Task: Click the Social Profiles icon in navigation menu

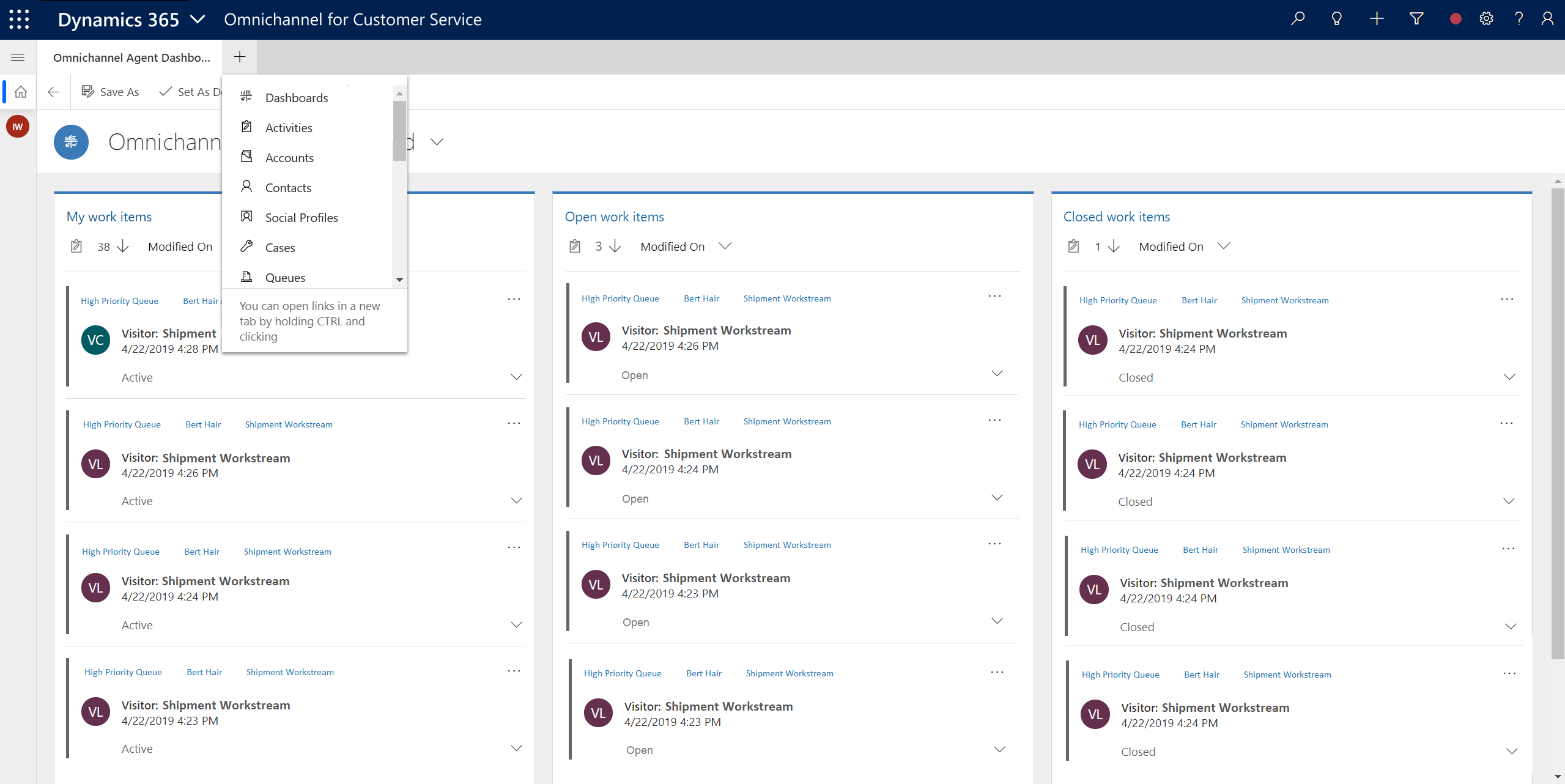Action: 247,216
